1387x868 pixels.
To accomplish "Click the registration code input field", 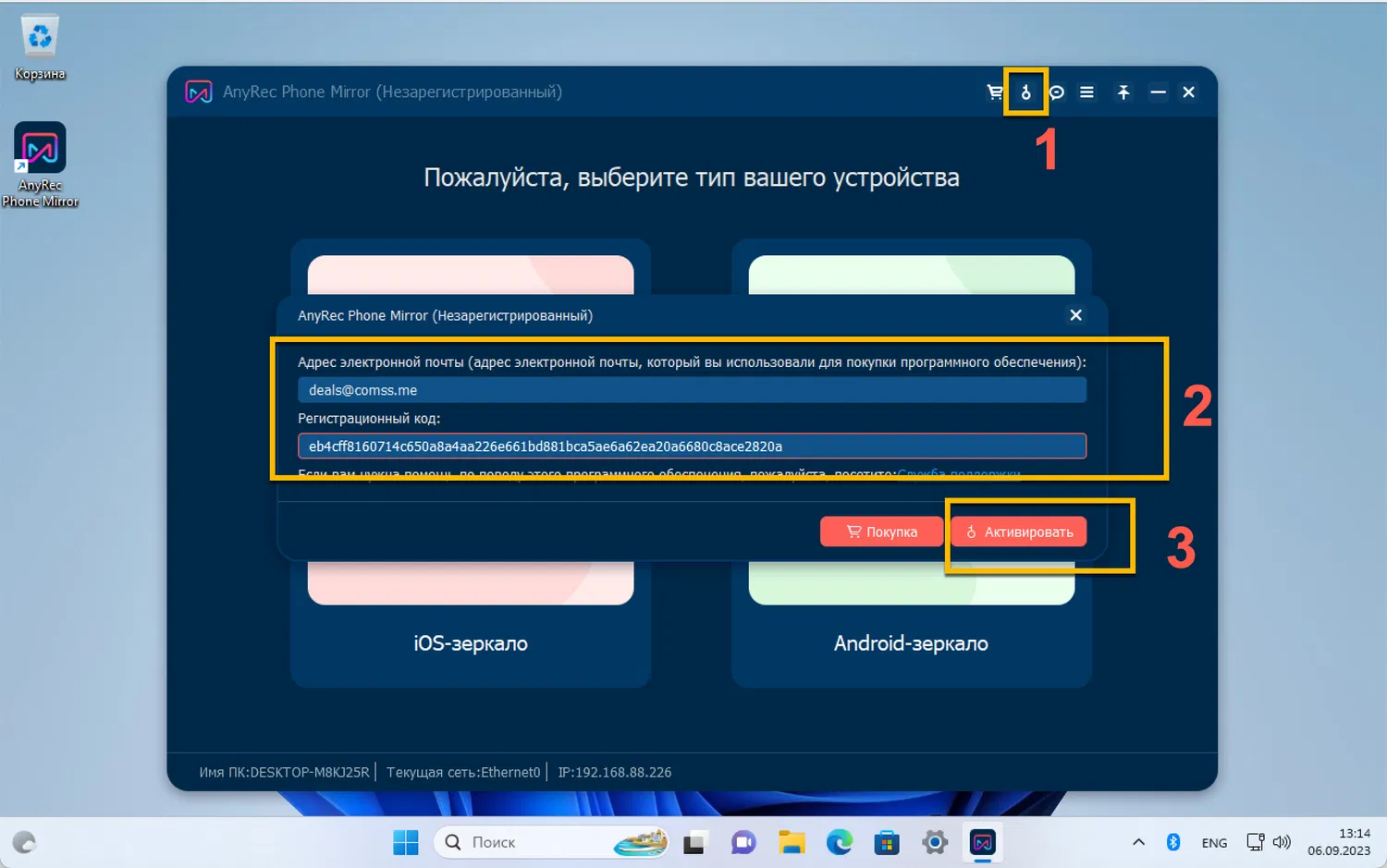I will [x=692, y=446].
